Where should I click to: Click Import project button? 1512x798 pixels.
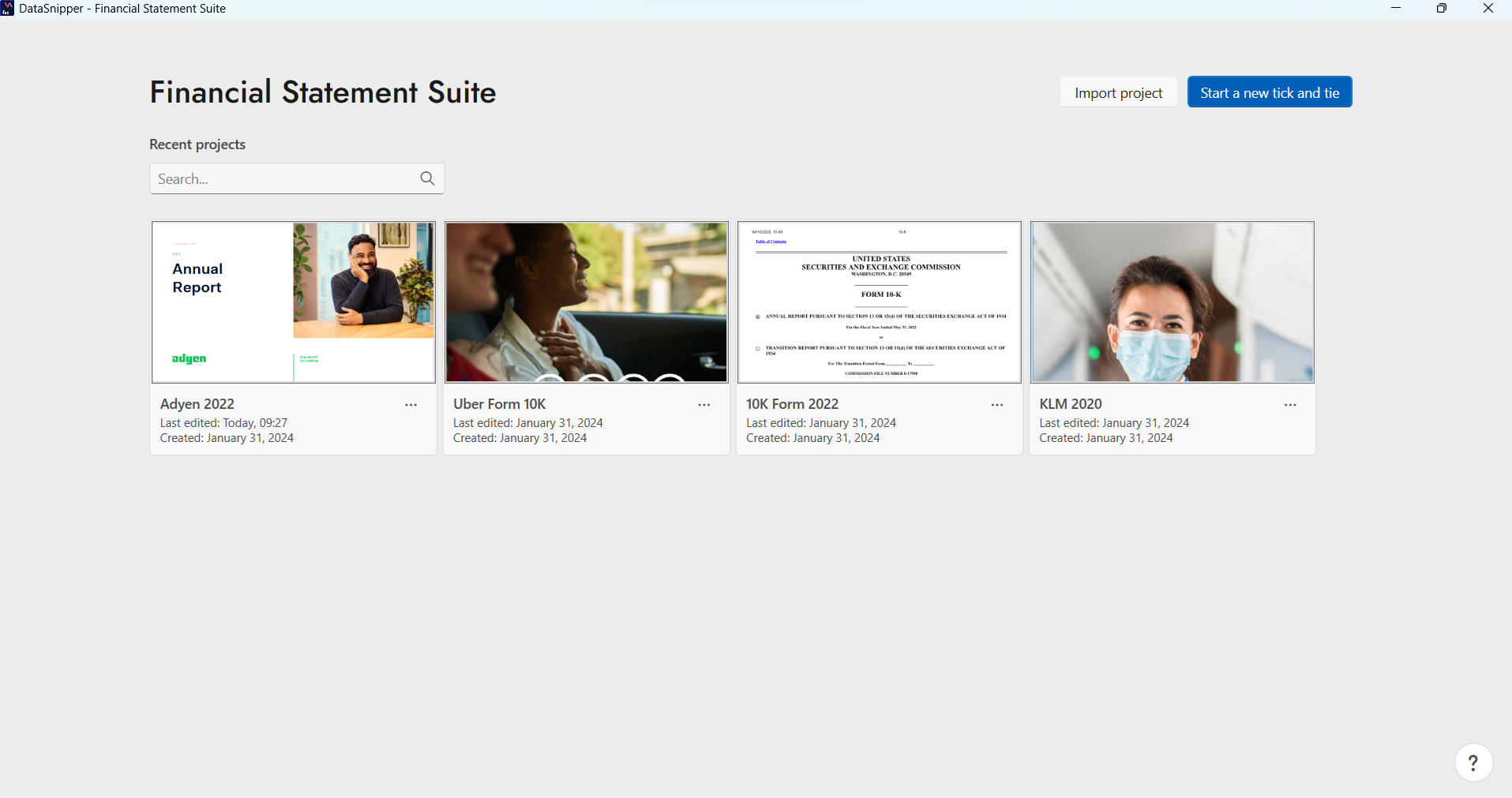[x=1118, y=92]
